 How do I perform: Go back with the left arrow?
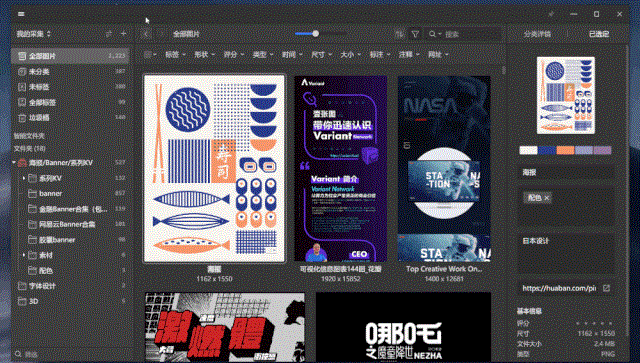tap(146, 34)
